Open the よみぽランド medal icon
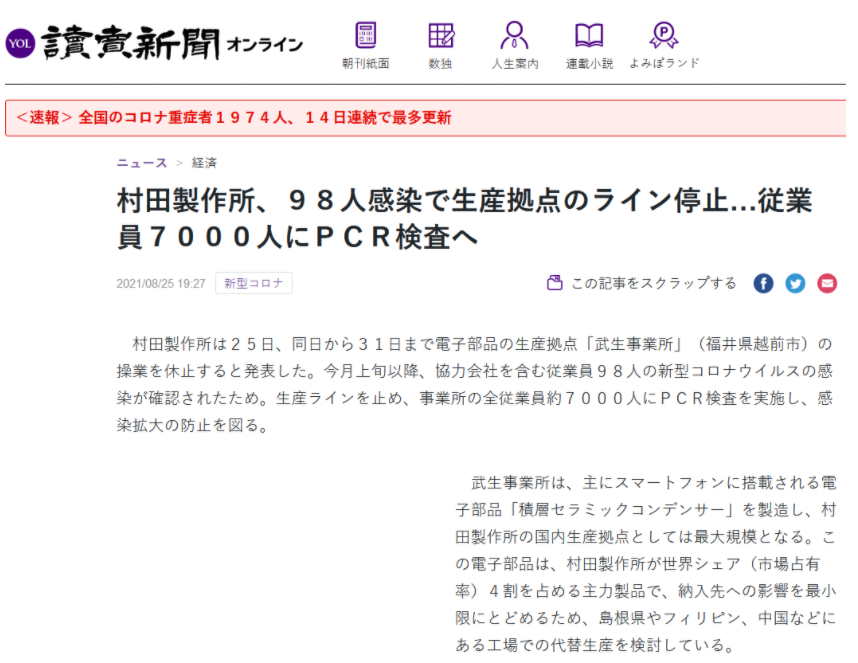This screenshot has height=663, width=858. (x=663, y=37)
